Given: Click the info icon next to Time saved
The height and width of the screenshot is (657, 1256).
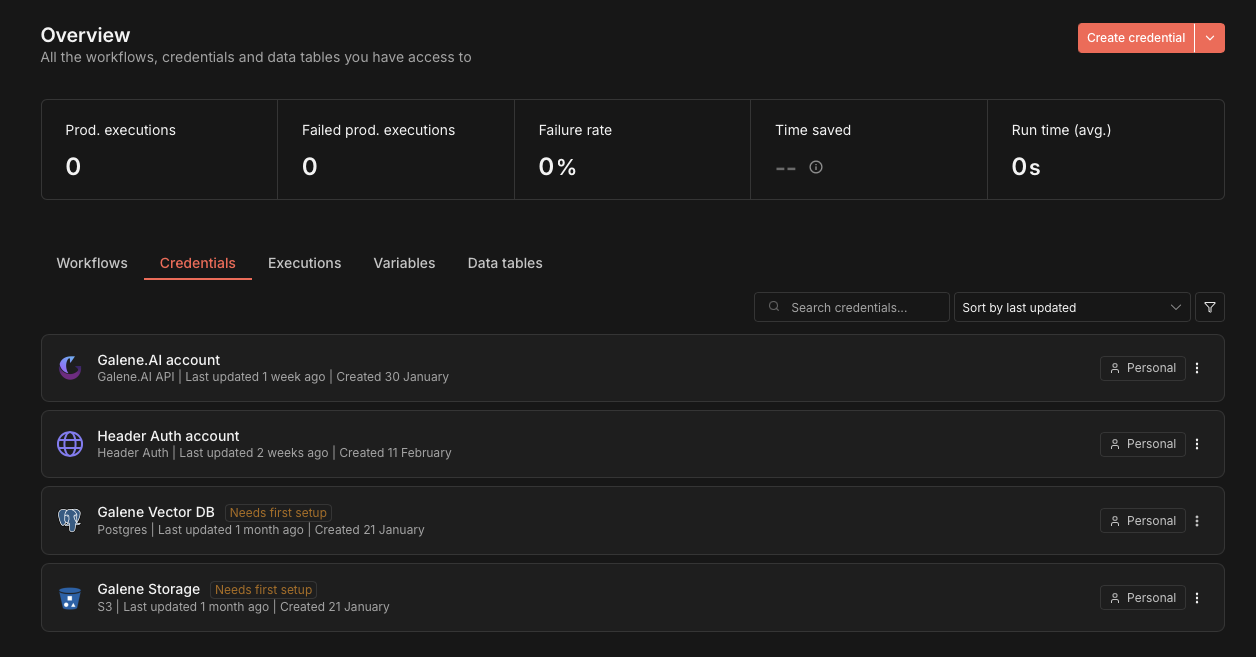Looking at the screenshot, I should click(x=816, y=167).
